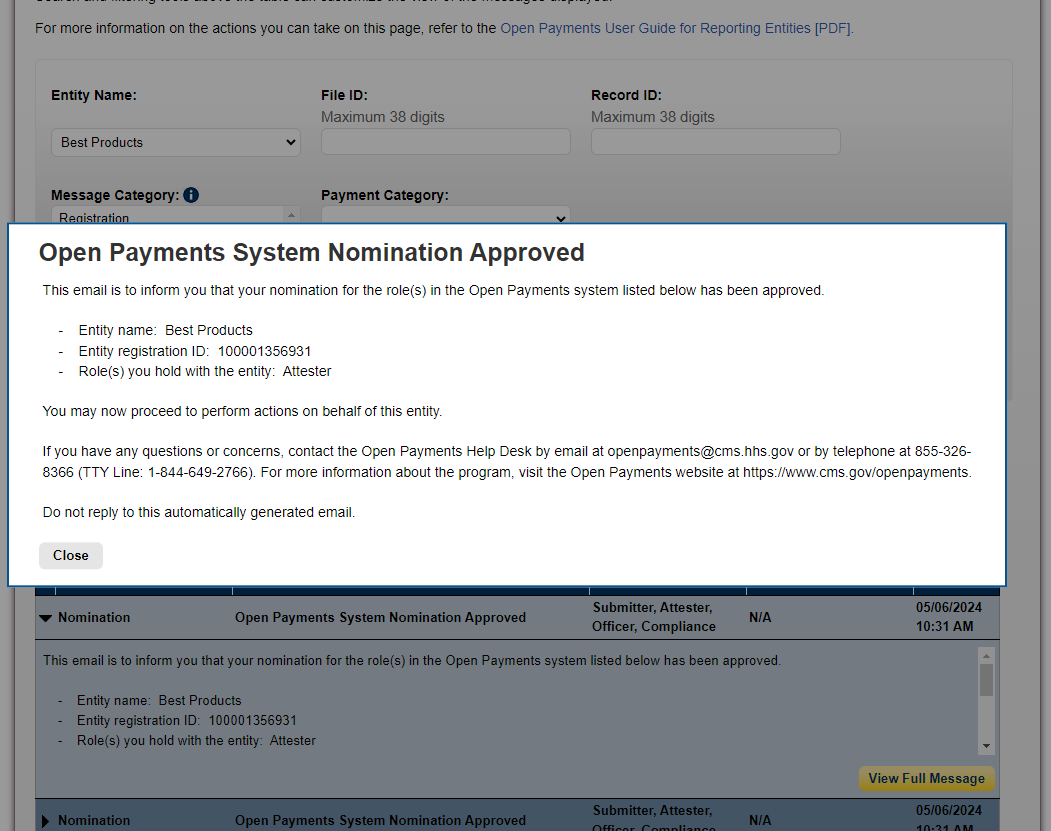Click the Message Category info icon

click(x=191, y=195)
